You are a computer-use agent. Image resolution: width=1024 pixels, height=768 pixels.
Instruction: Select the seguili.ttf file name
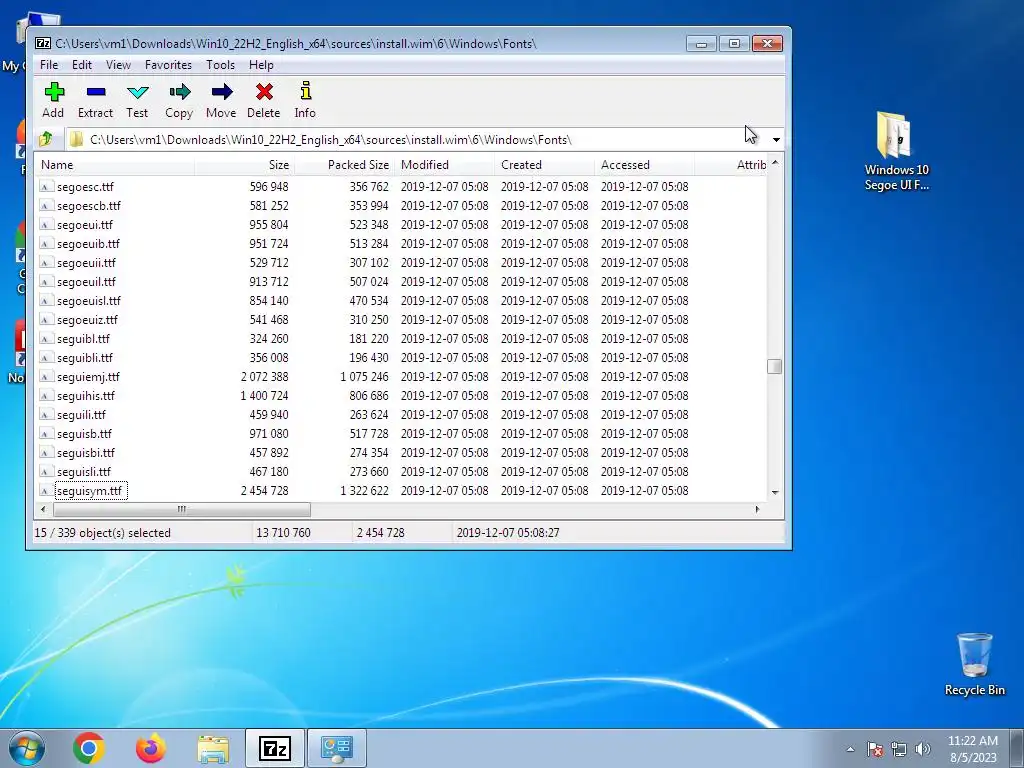82,415
